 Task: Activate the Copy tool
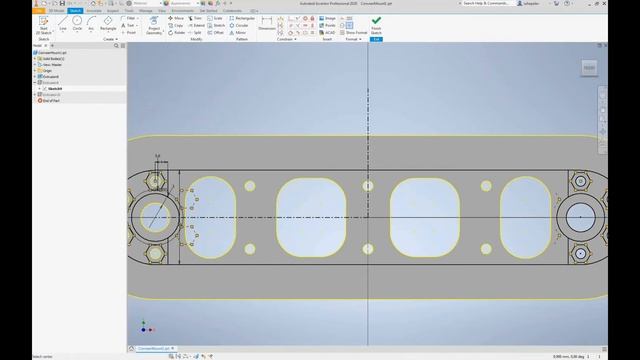(x=176, y=25)
